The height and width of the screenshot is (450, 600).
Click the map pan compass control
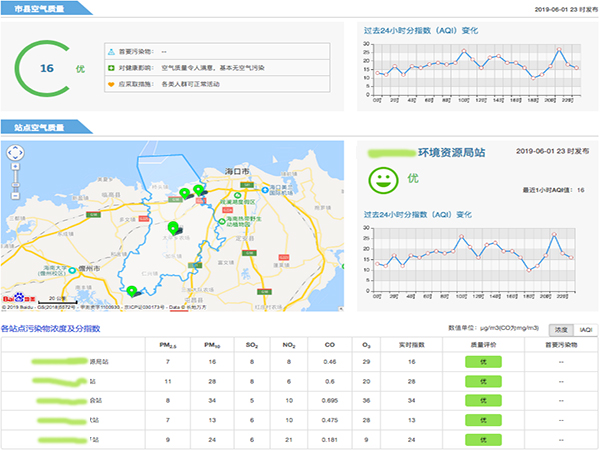click(15, 153)
